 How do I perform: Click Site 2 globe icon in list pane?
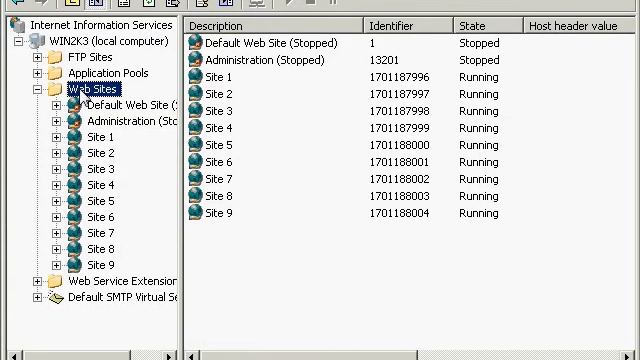tap(196, 93)
